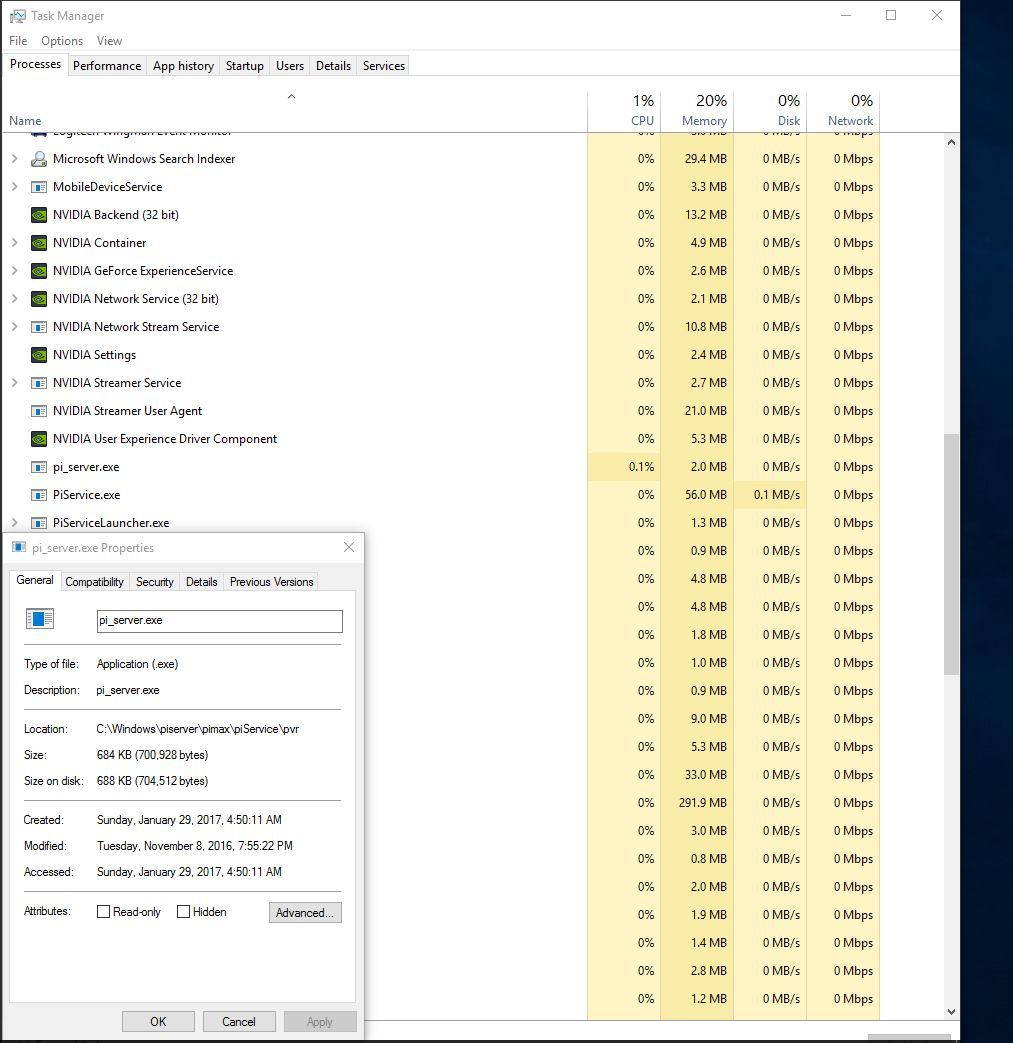Click NVIDIA Streamer User Agent process name
Viewport: 1013px width, 1043px height.
coord(127,411)
